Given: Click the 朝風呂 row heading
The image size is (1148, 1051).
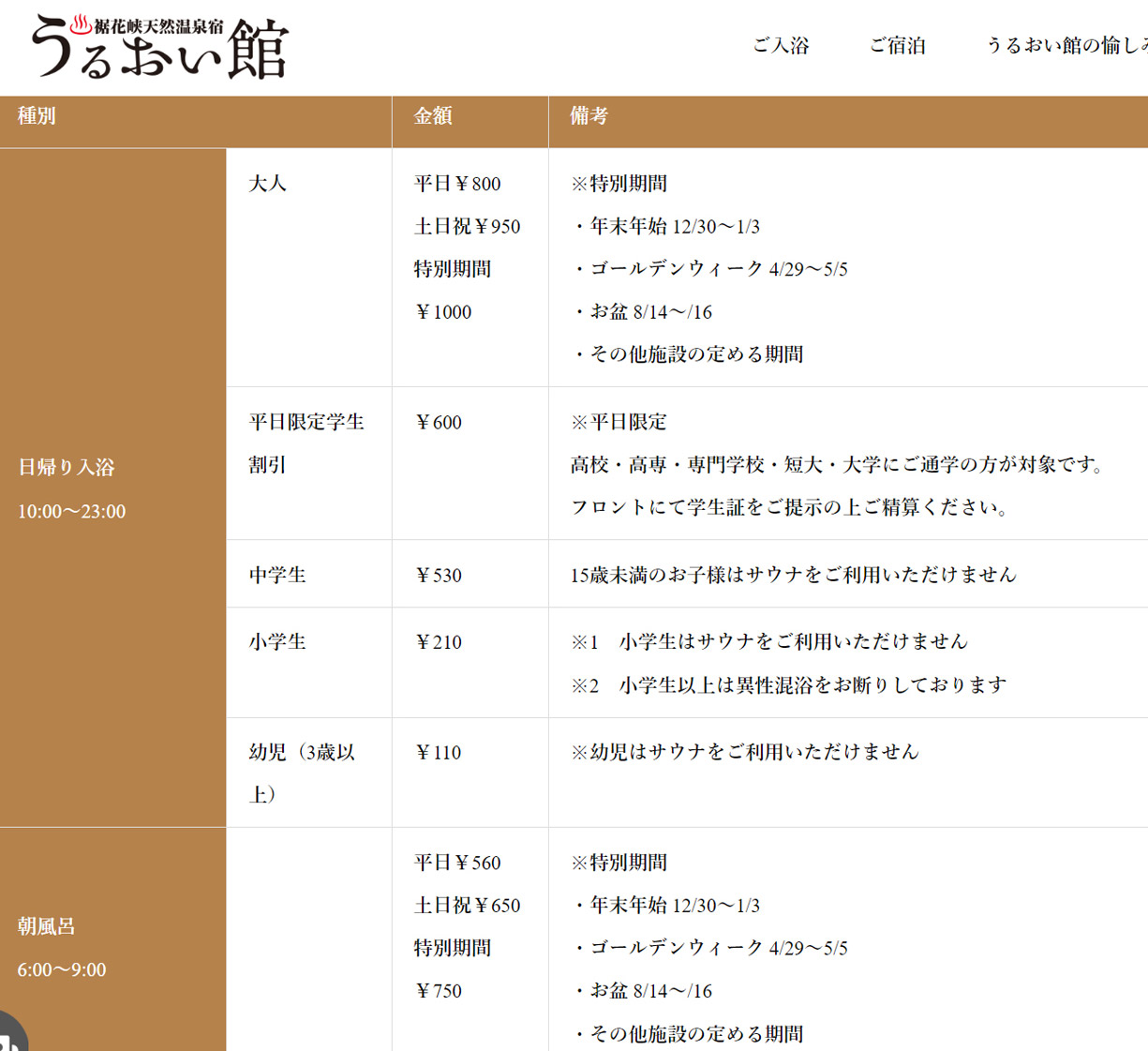Looking at the screenshot, I should [x=46, y=926].
